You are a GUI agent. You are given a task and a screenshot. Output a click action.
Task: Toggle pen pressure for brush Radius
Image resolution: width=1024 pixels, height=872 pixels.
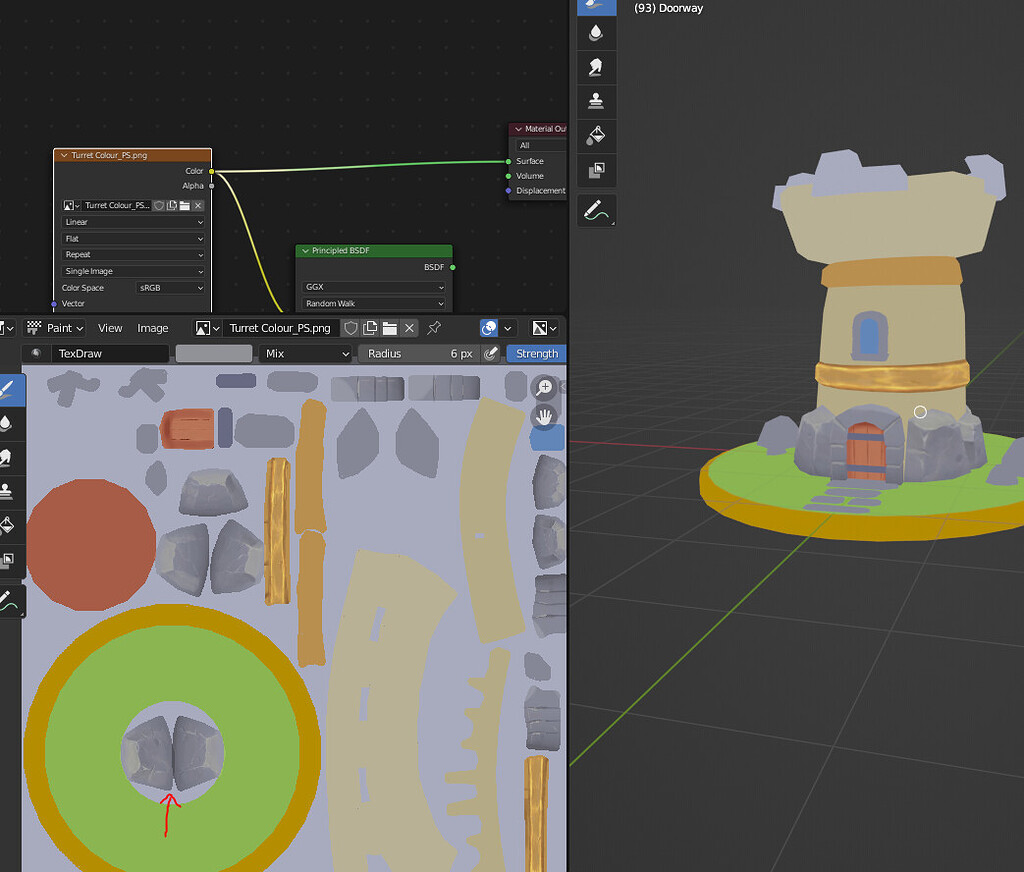click(x=491, y=353)
